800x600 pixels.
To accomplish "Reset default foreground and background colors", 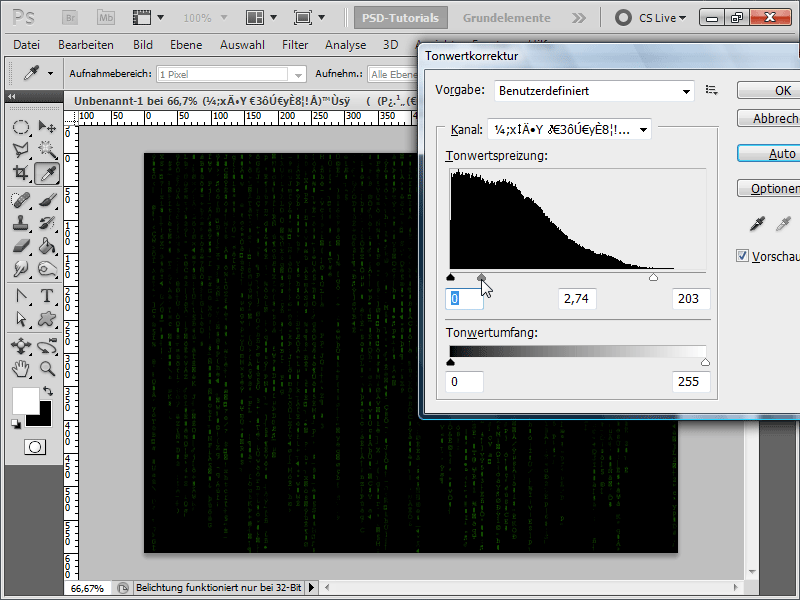I will 16,424.
